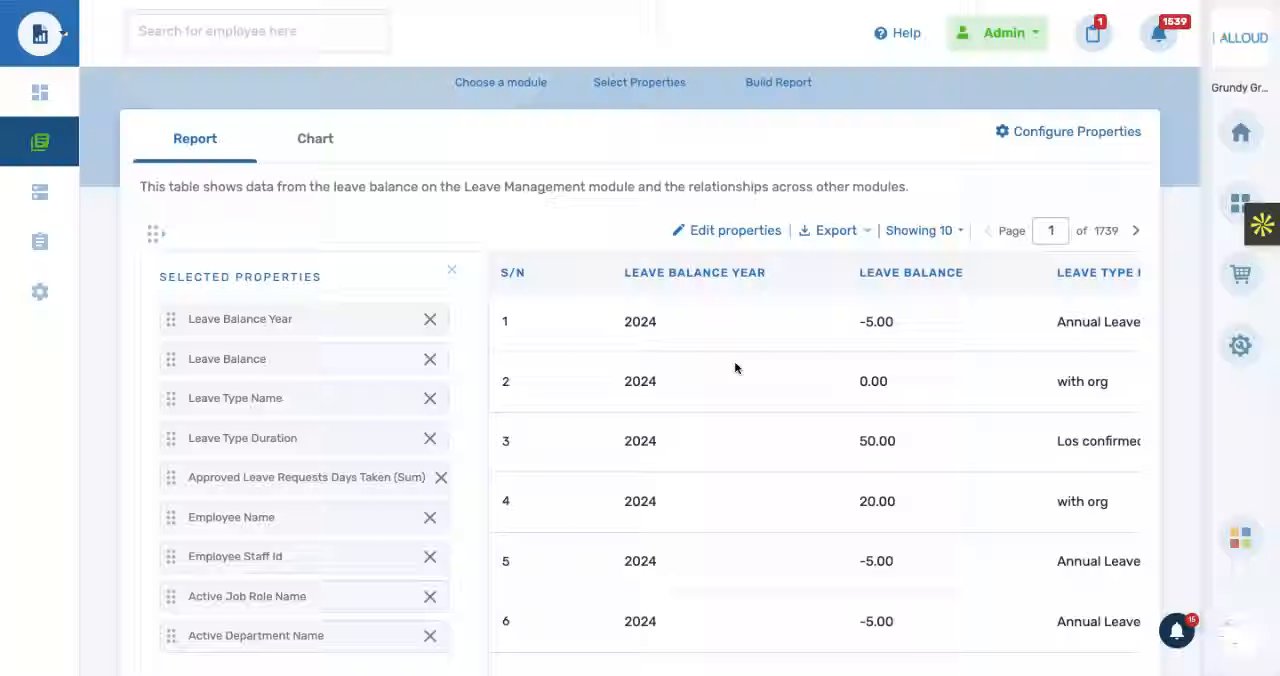The image size is (1280, 676).
Task: Click Edit properties link
Action: (x=727, y=231)
